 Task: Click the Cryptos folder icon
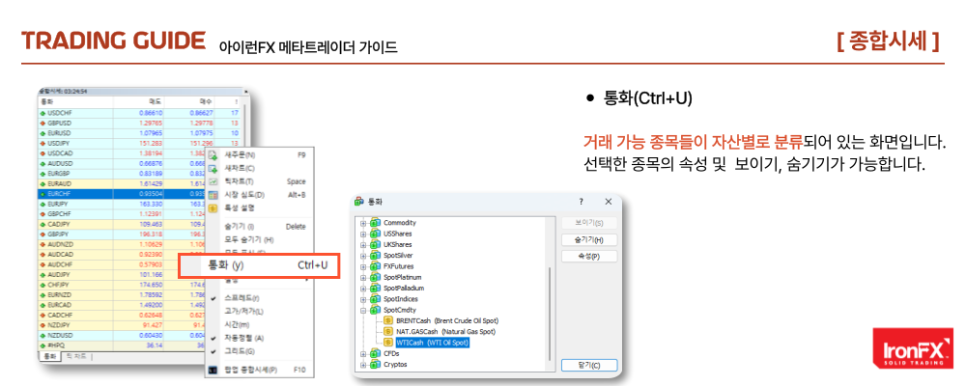point(375,364)
